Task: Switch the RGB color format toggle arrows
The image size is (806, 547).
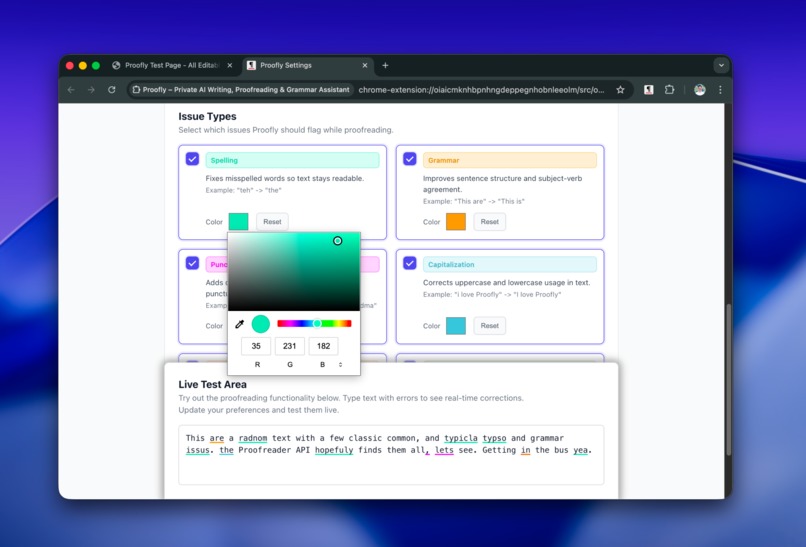Action: point(340,364)
